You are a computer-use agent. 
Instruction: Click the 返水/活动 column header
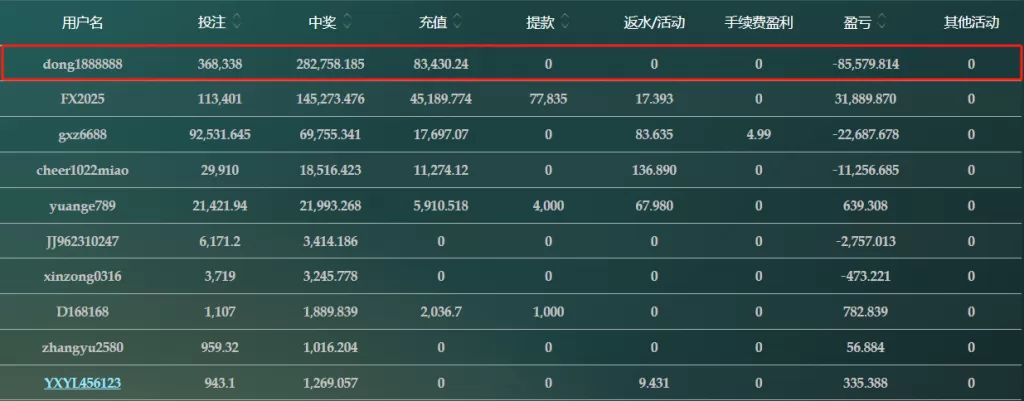coord(654,23)
